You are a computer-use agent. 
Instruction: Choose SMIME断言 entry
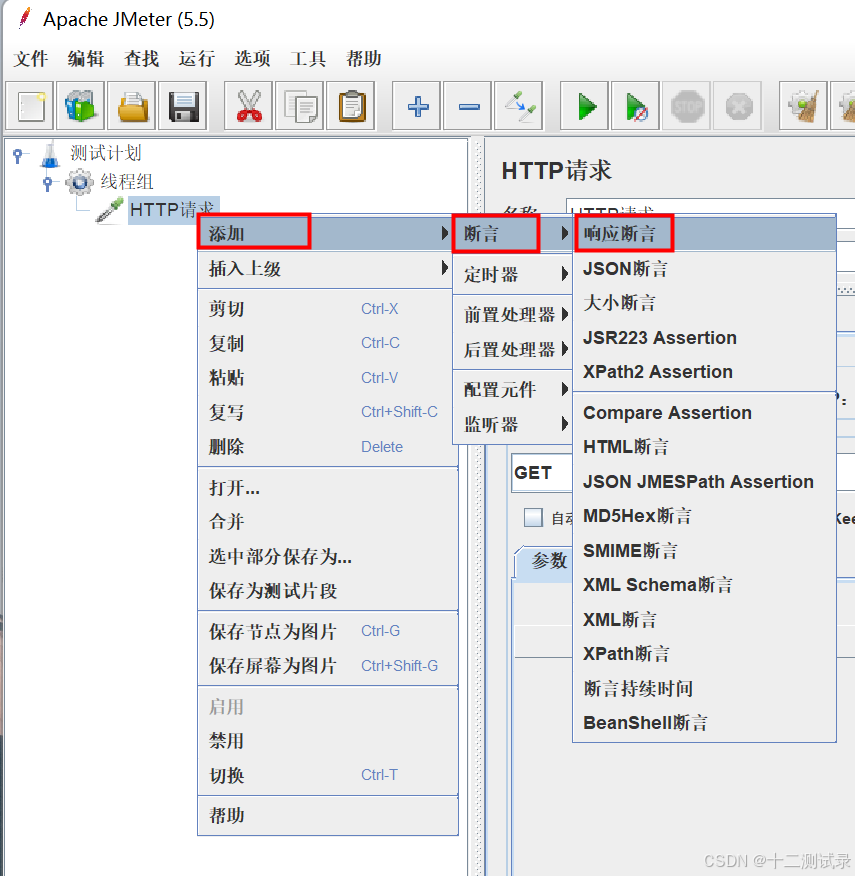[x=704, y=550]
